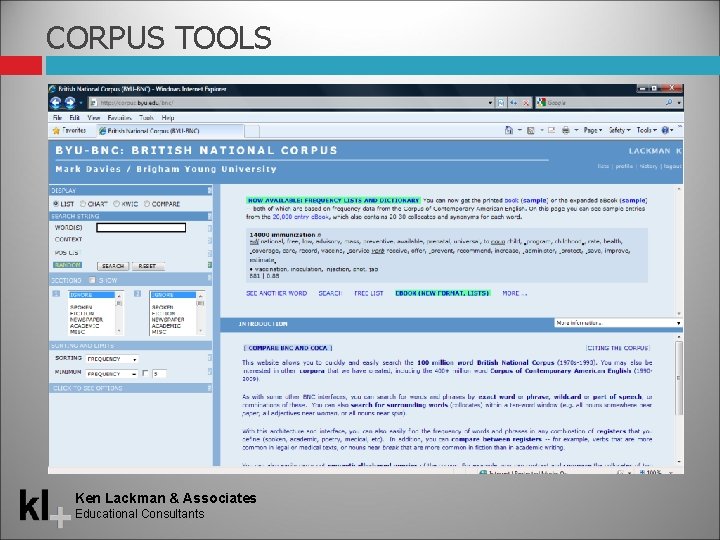
Task: Click the blue Help icon in command bar
Action: click(665, 130)
